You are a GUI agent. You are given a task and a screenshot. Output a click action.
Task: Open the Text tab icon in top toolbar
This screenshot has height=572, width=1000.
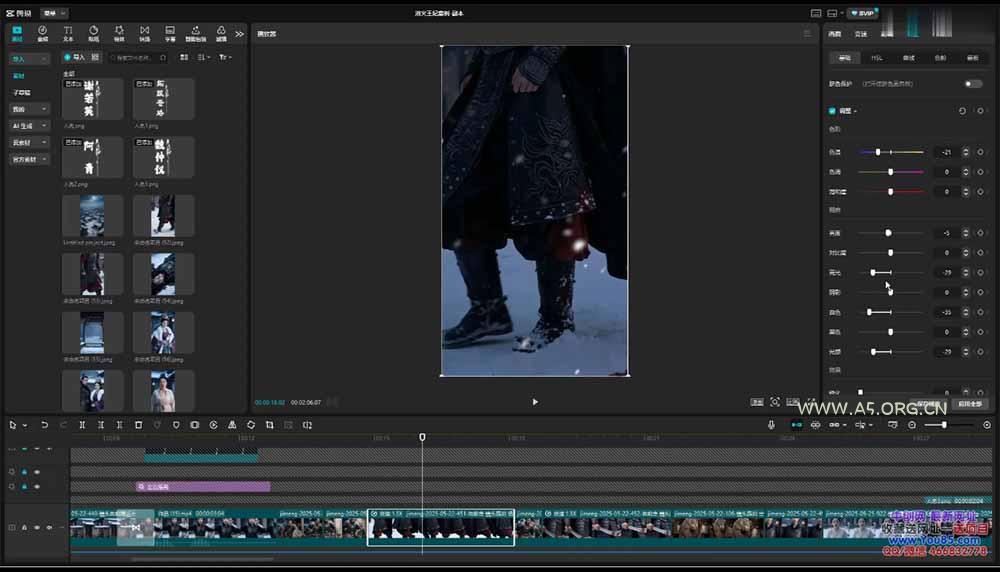coord(68,33)
